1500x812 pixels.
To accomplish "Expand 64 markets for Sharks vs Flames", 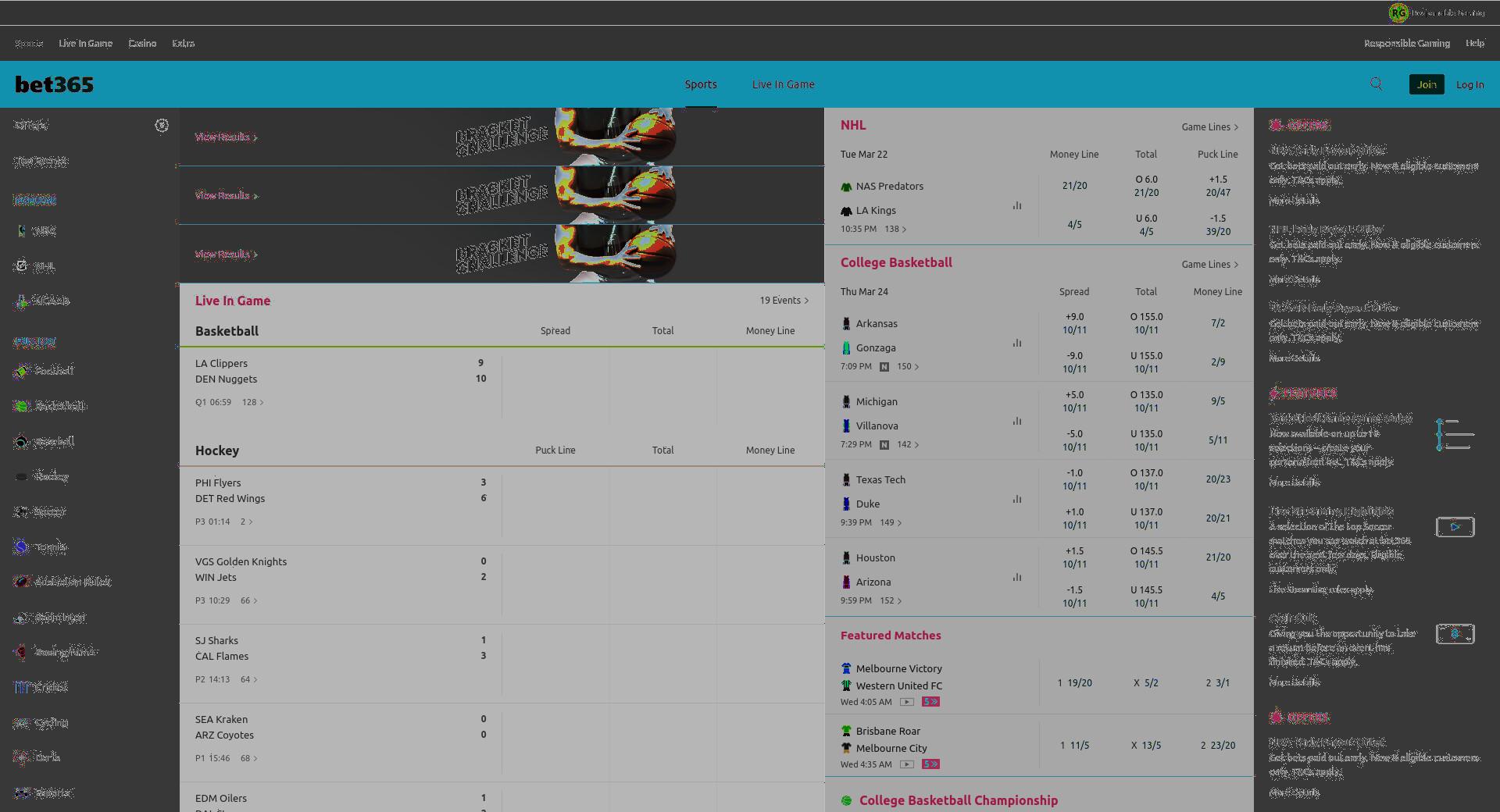I will pyautogui.click(x=249, y=679).
